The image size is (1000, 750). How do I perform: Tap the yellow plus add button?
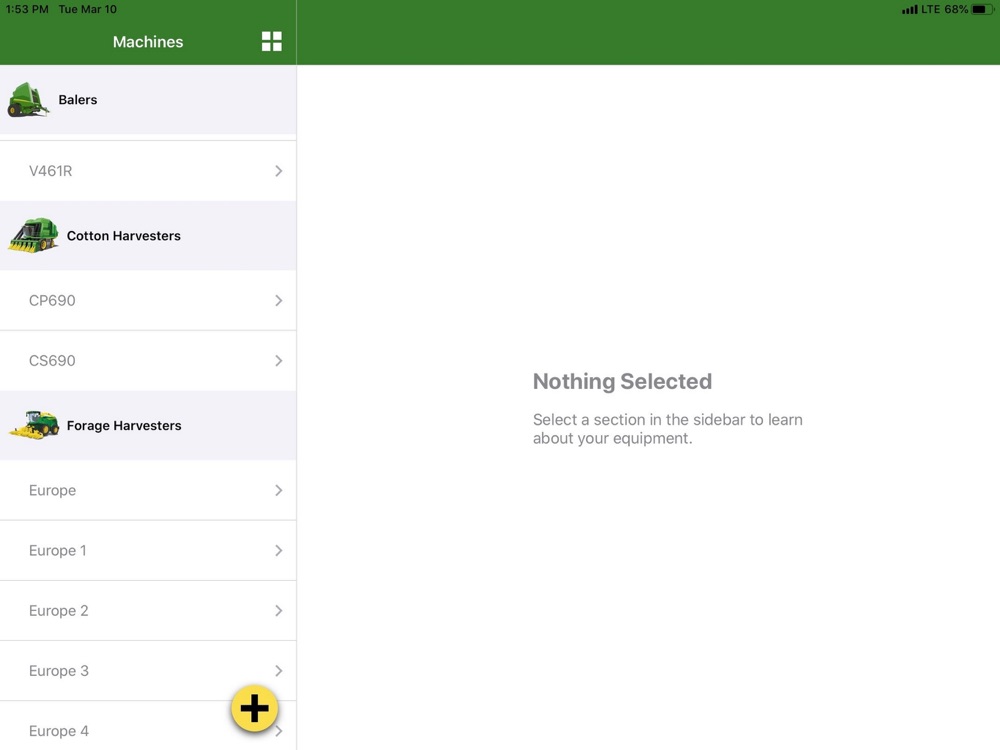[x=255, y=708]
